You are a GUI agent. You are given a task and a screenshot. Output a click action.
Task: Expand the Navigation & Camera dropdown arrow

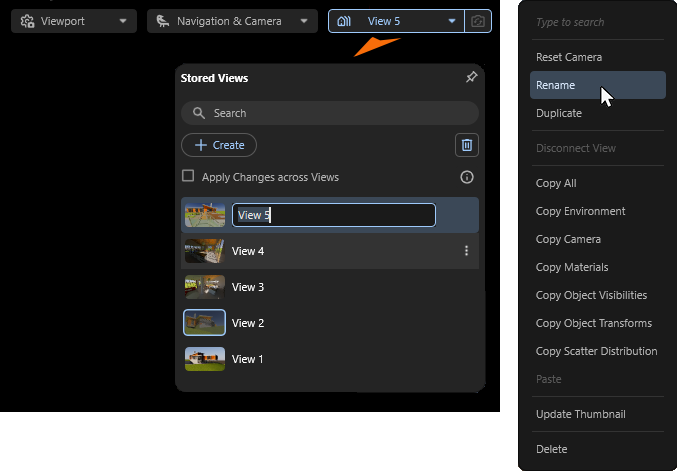click(304, 21)
